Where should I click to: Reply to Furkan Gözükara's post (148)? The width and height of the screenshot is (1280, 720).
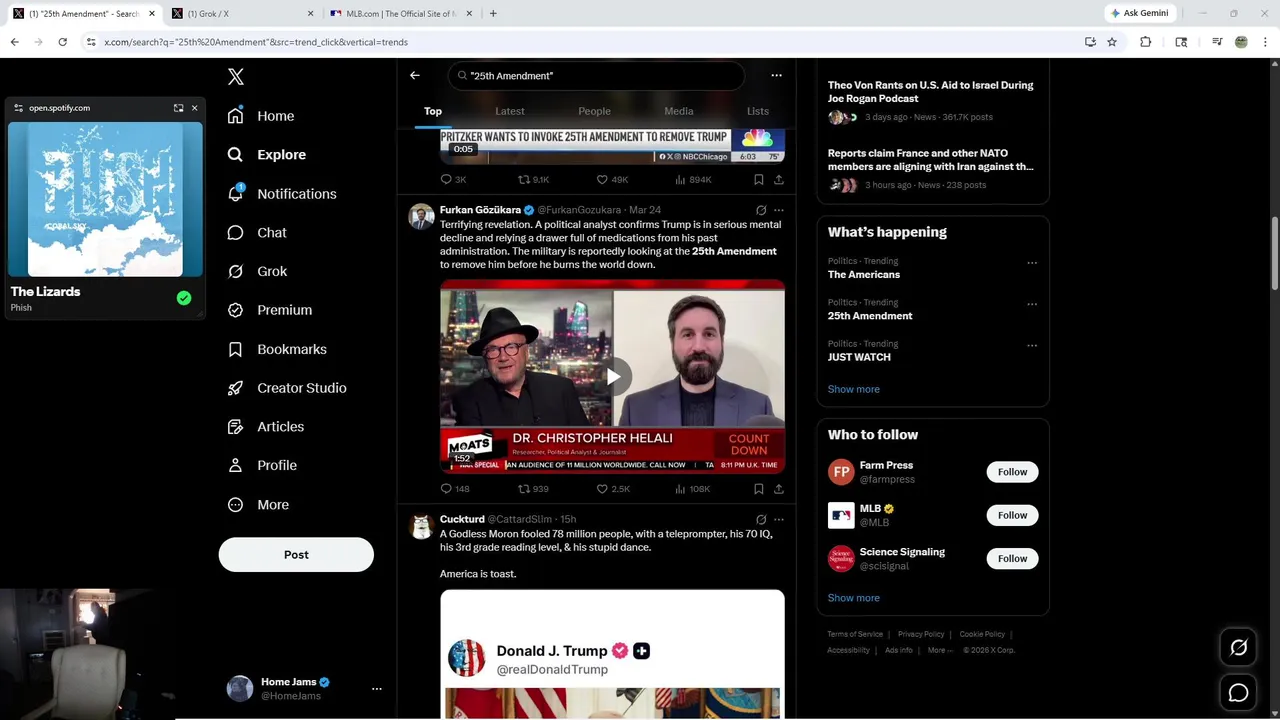(455, 489)
